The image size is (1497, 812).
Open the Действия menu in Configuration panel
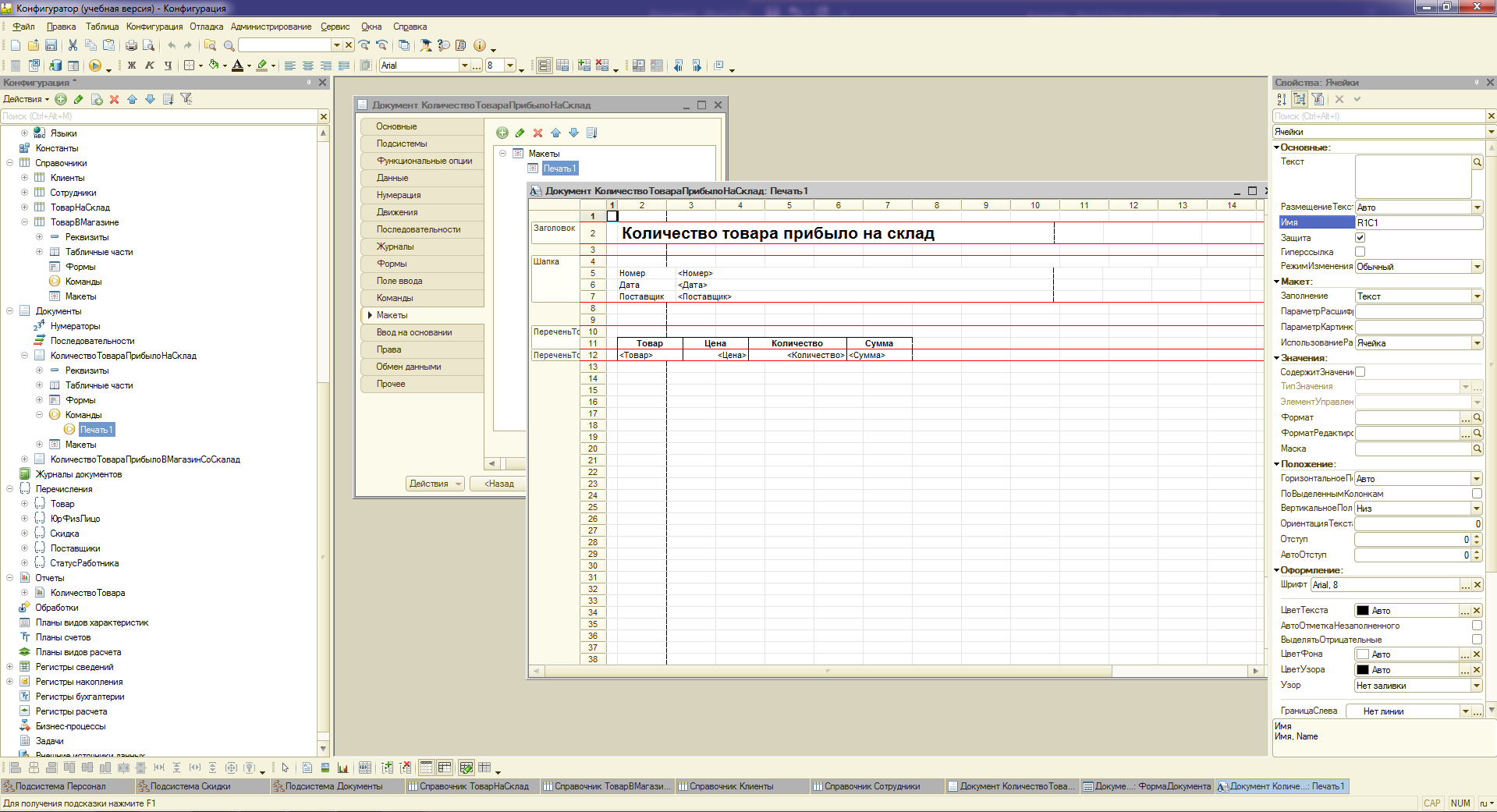[x=26, y=99]
